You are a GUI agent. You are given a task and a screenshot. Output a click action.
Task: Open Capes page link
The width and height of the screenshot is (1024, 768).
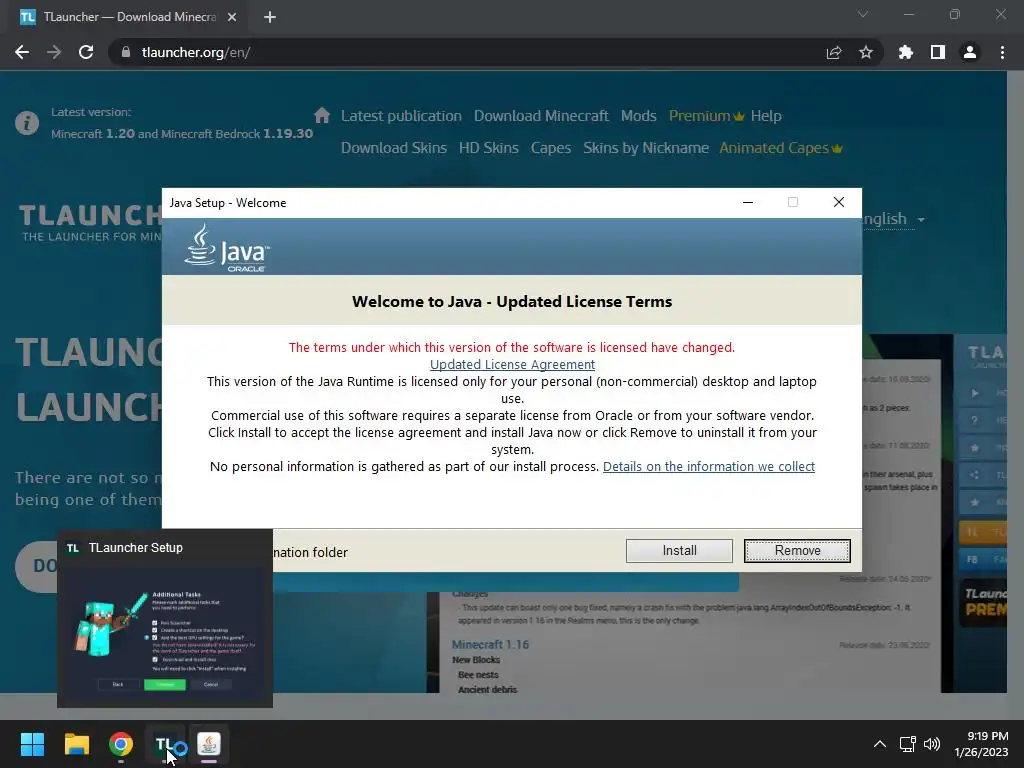[551, 148]
